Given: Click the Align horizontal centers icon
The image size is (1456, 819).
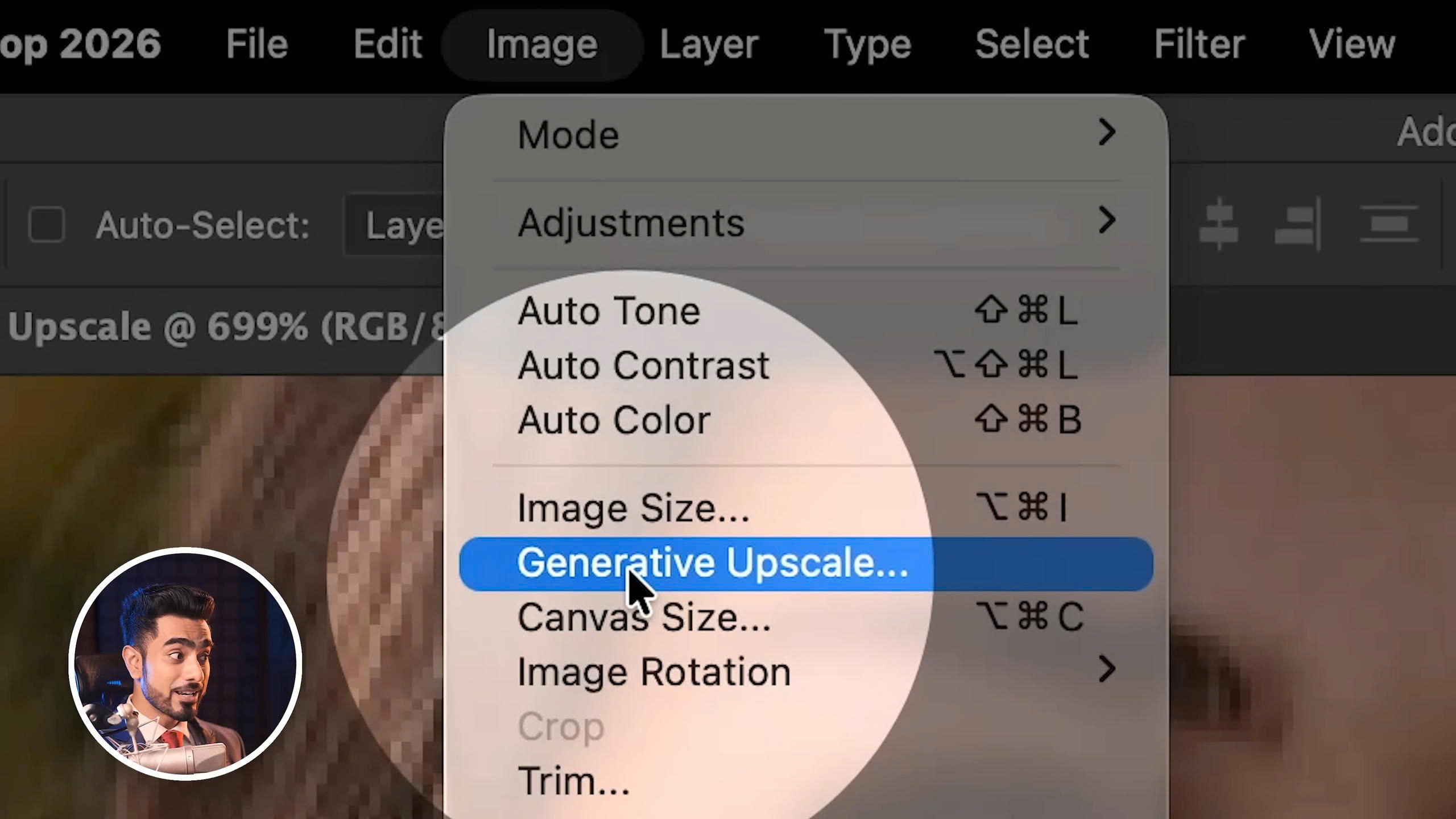Looking at the screenshot, I should point(1218,225).
